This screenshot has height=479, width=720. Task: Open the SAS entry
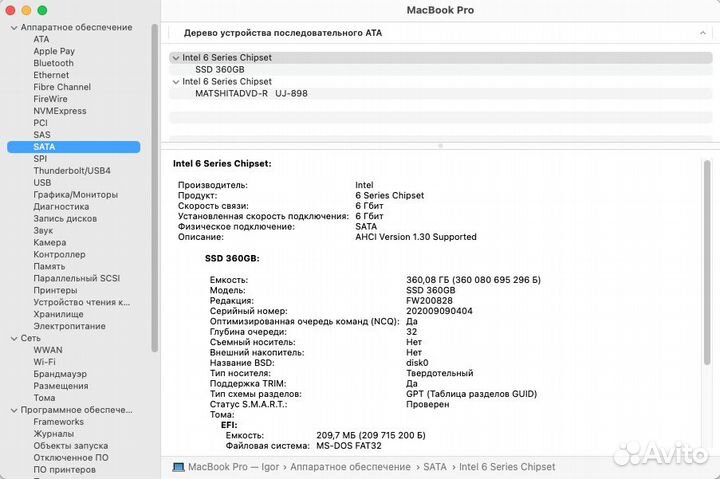(x=42, y=135)
